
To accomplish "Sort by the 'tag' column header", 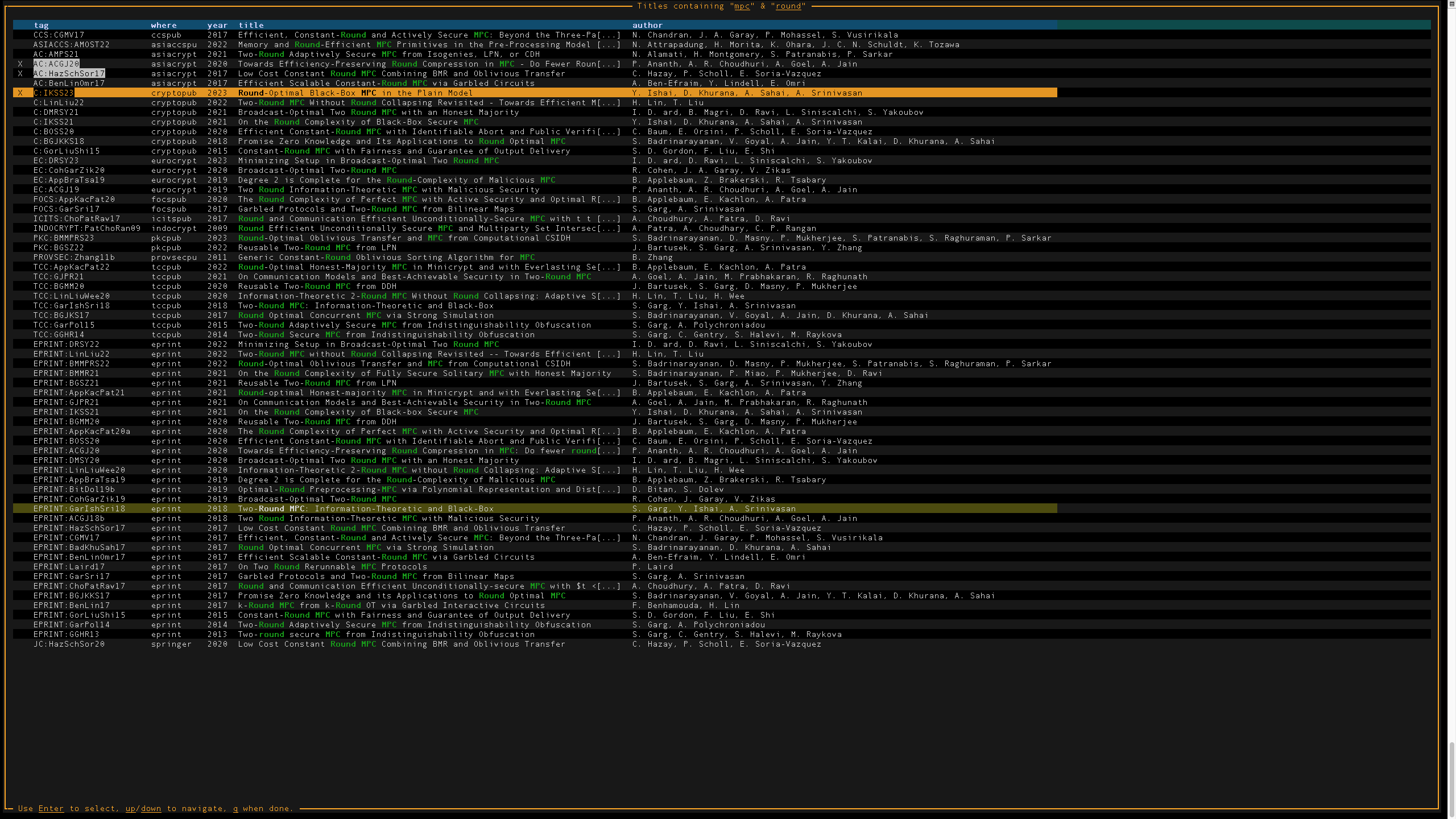I will (x=41, y=25).
